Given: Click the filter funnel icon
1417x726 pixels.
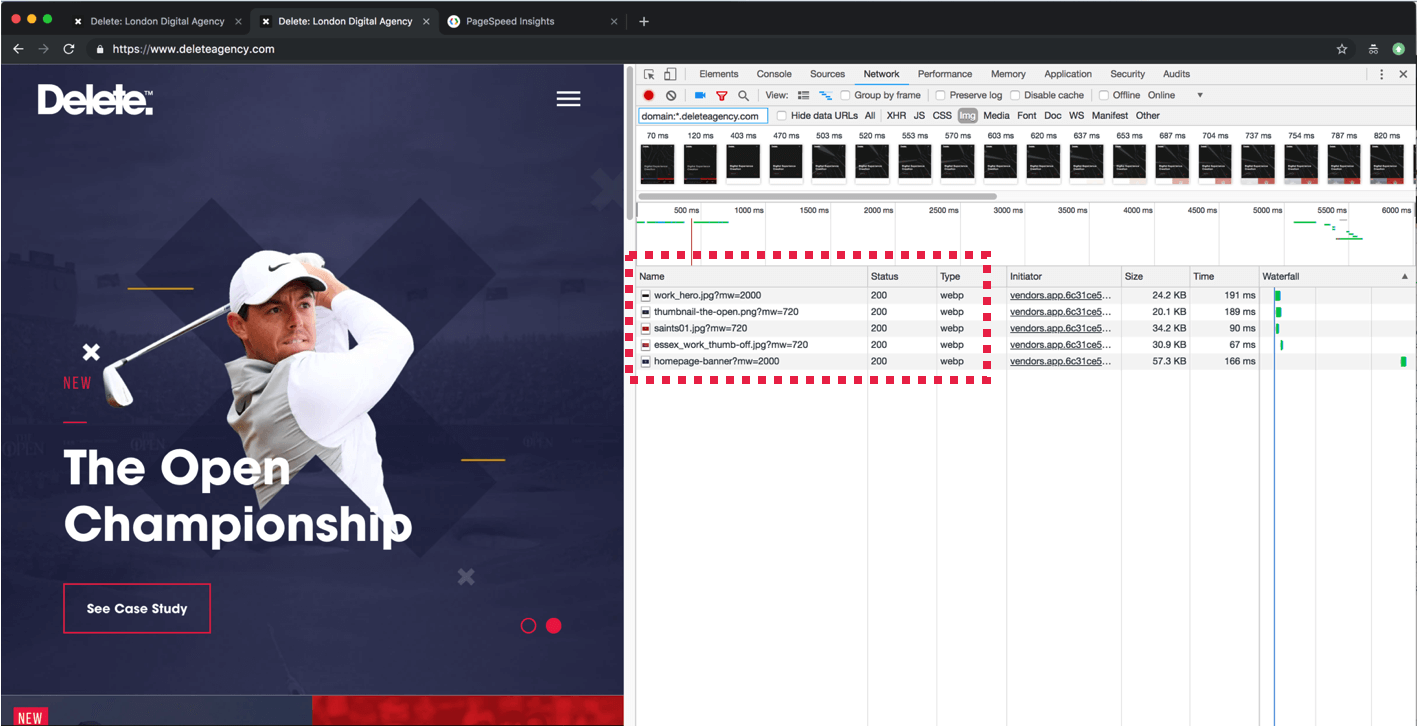Looking at the screenshot, I should pyautogui.click(x=722, y=95).
